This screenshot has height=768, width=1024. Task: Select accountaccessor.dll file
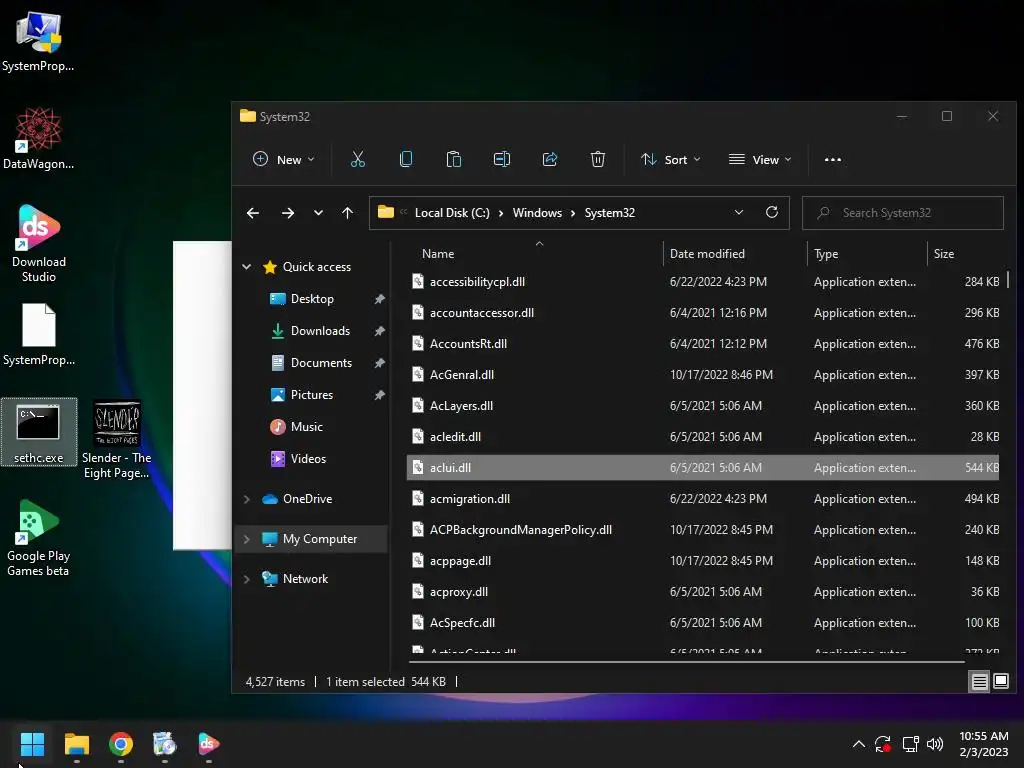pyautogui.click(x=703, y=313)
